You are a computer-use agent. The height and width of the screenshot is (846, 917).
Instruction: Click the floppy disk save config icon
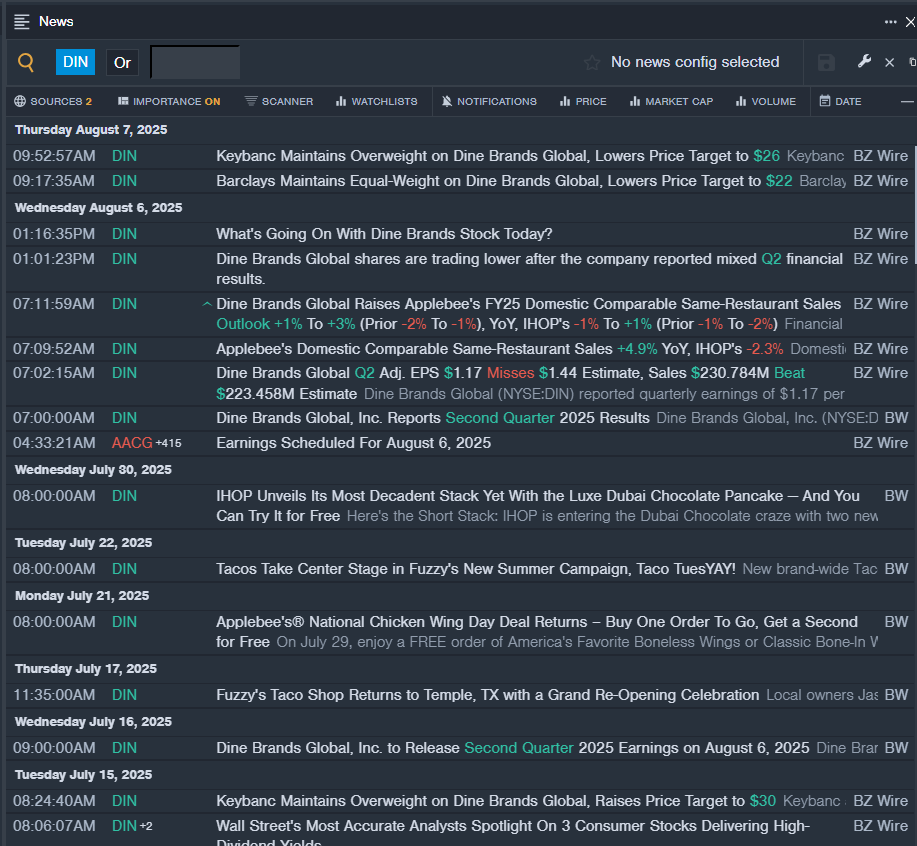tap(826, 63)
